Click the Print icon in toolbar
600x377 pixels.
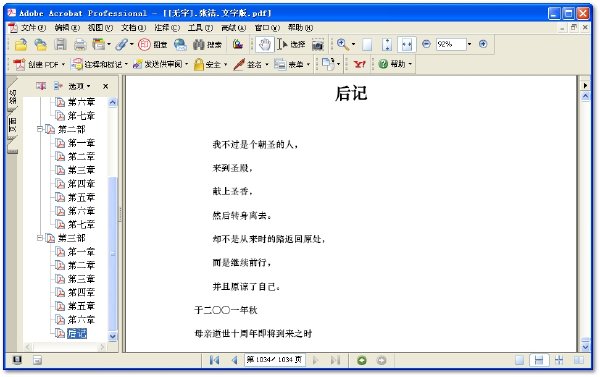coord(80,45)
